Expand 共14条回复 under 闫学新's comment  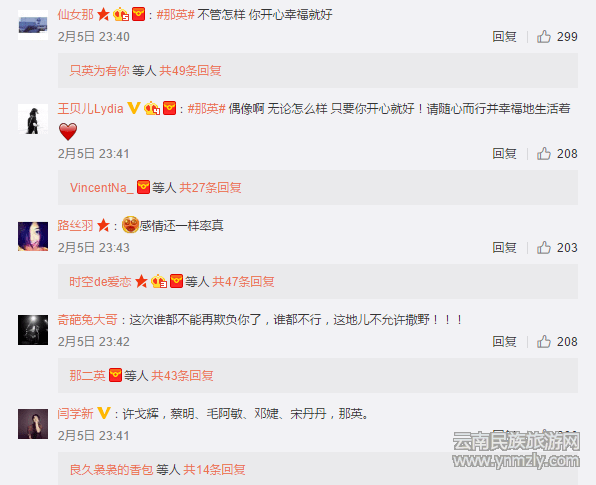pyautogui.click(x=214, y=470)
